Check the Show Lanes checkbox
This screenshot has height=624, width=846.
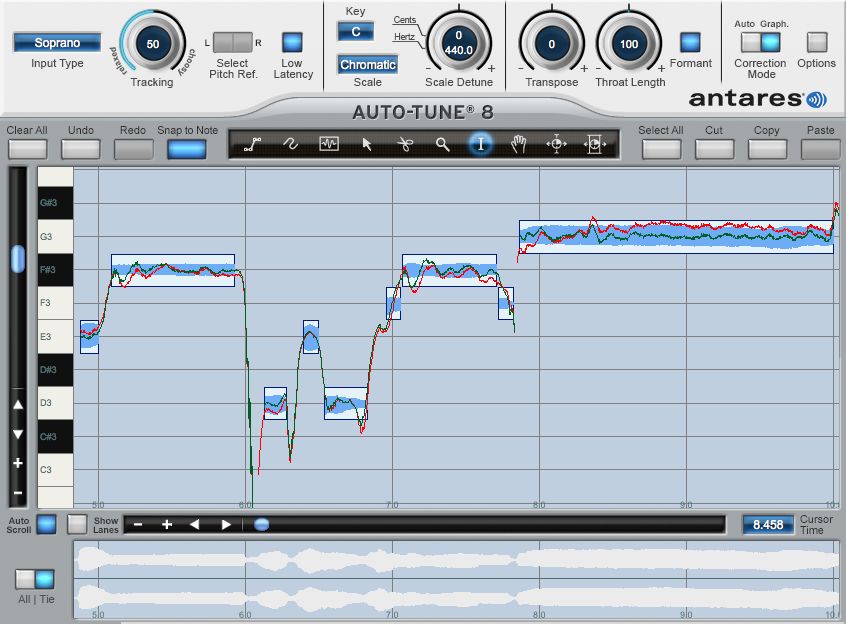click(78, 524)
